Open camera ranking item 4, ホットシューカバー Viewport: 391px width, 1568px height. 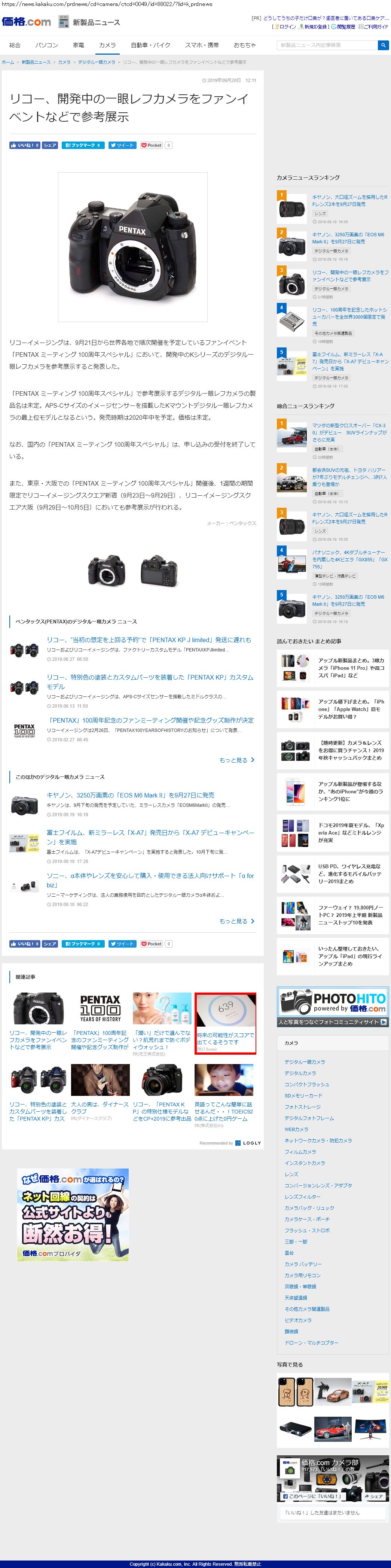tap(349, 316)
